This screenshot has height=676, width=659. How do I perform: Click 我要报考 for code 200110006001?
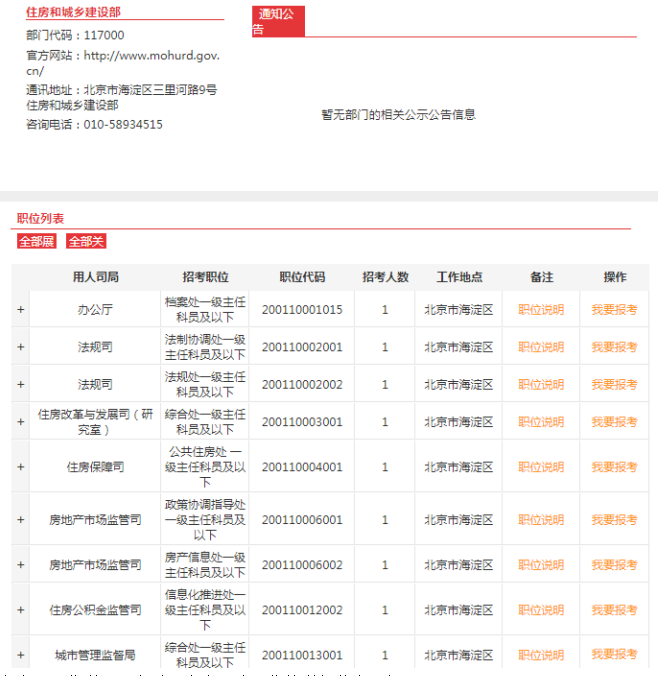coord(614,520)
